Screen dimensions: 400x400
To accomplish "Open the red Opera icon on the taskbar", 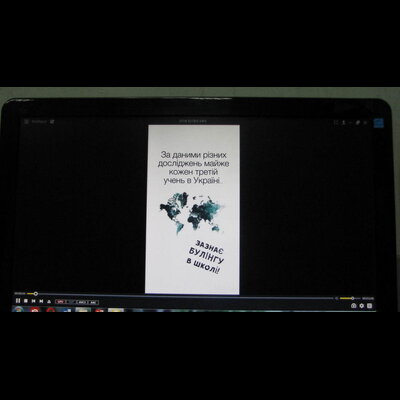I will [51, 310].
